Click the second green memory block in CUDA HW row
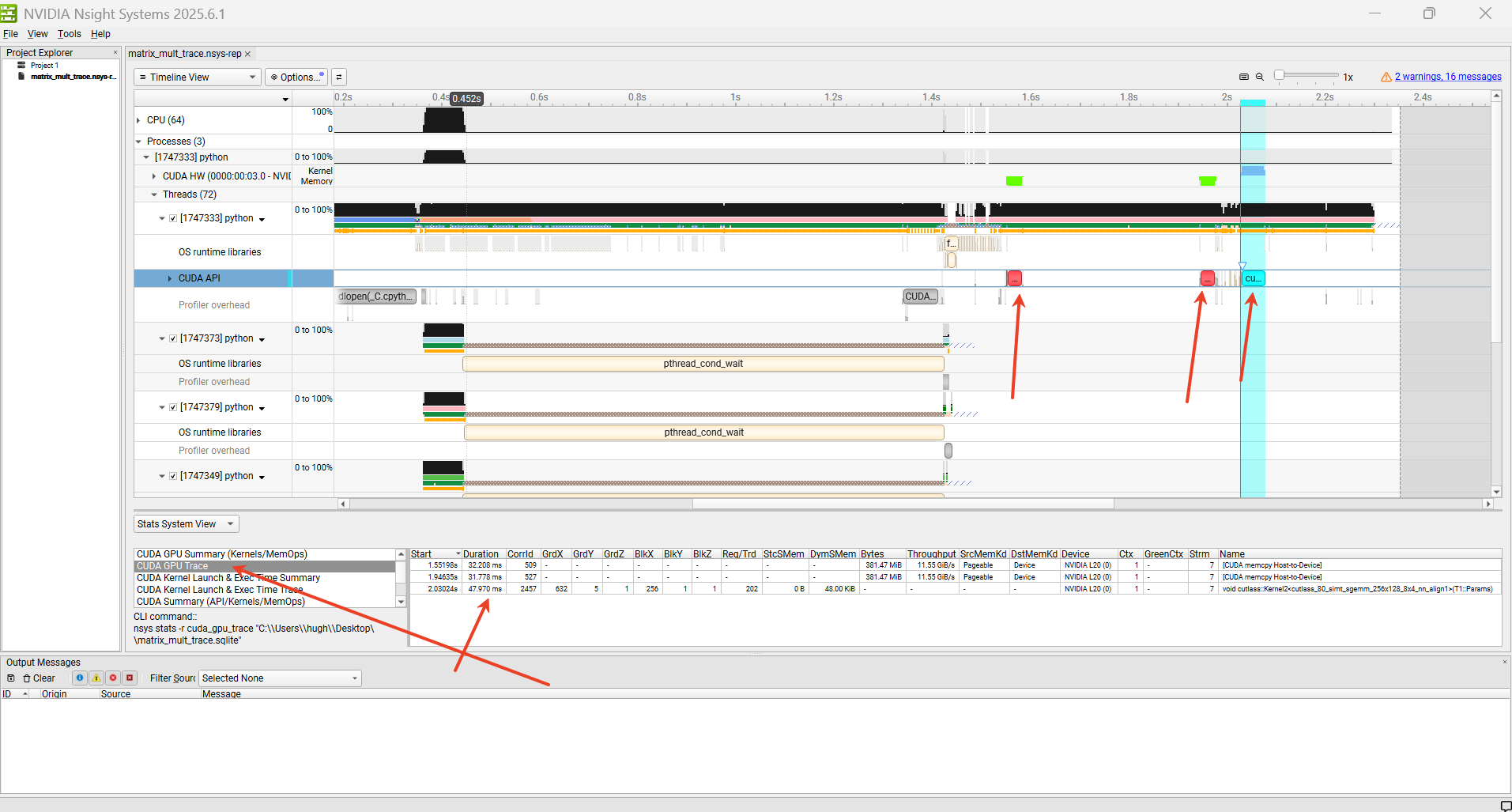1512x812 pixels. [x=1208, y=181]
